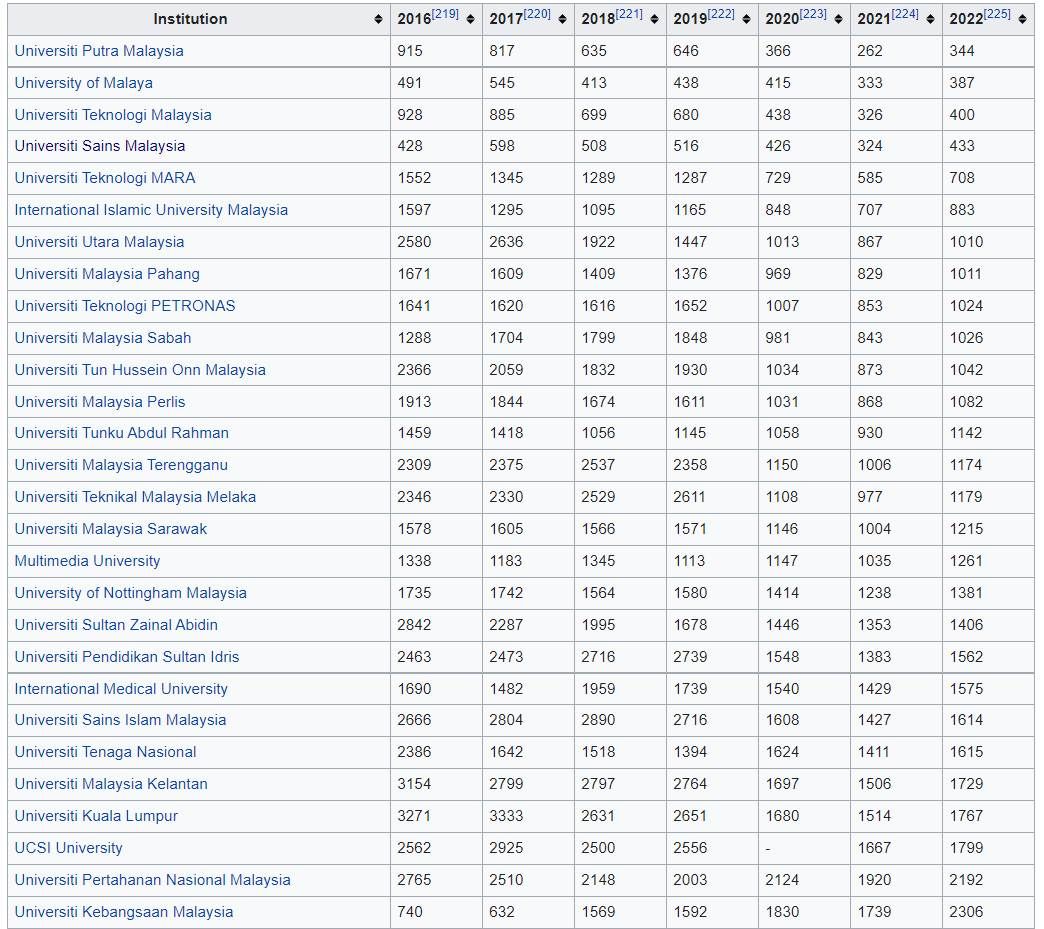Select 2016 value 2842 for Sultan Zainal Abidin
Image resolution: width=1044 pixels, height=929 pixels.
(x=414, y=625)
